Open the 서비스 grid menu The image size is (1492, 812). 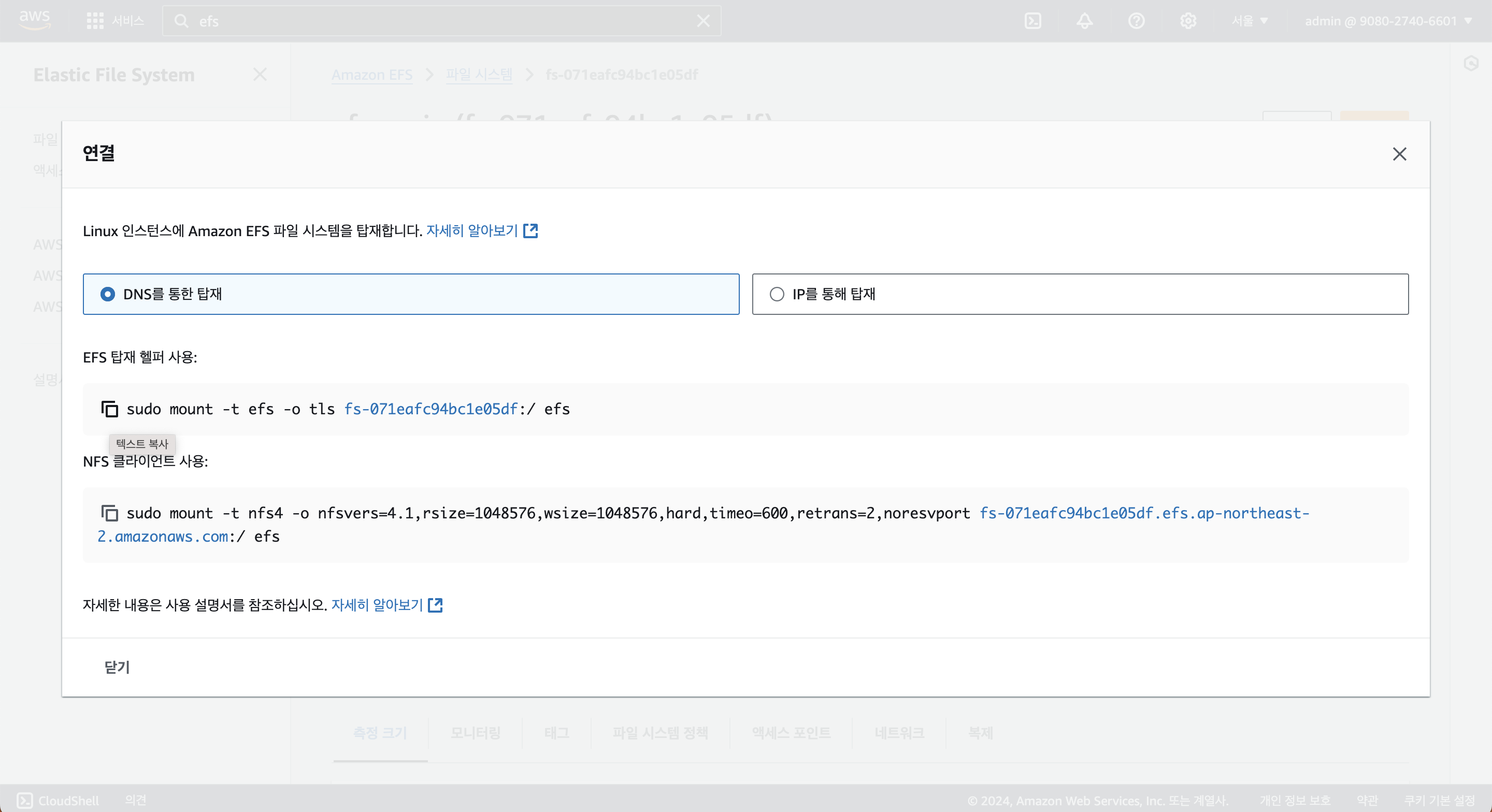click(x=114, y=21)
